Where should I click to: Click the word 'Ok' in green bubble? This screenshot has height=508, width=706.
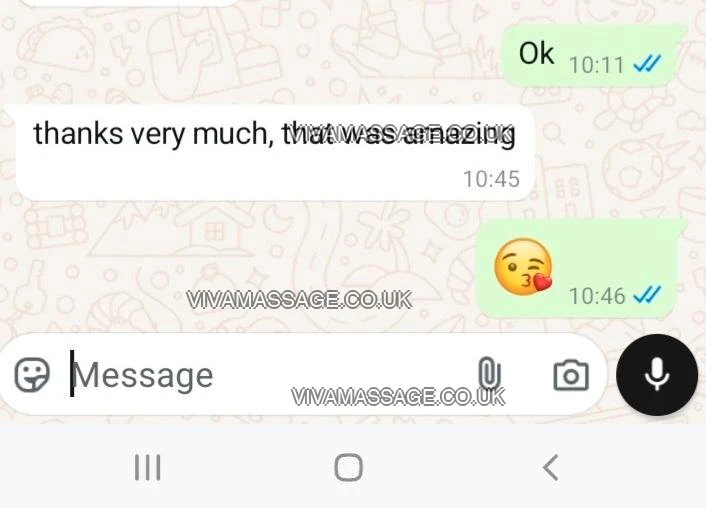[x=536, y=53]
